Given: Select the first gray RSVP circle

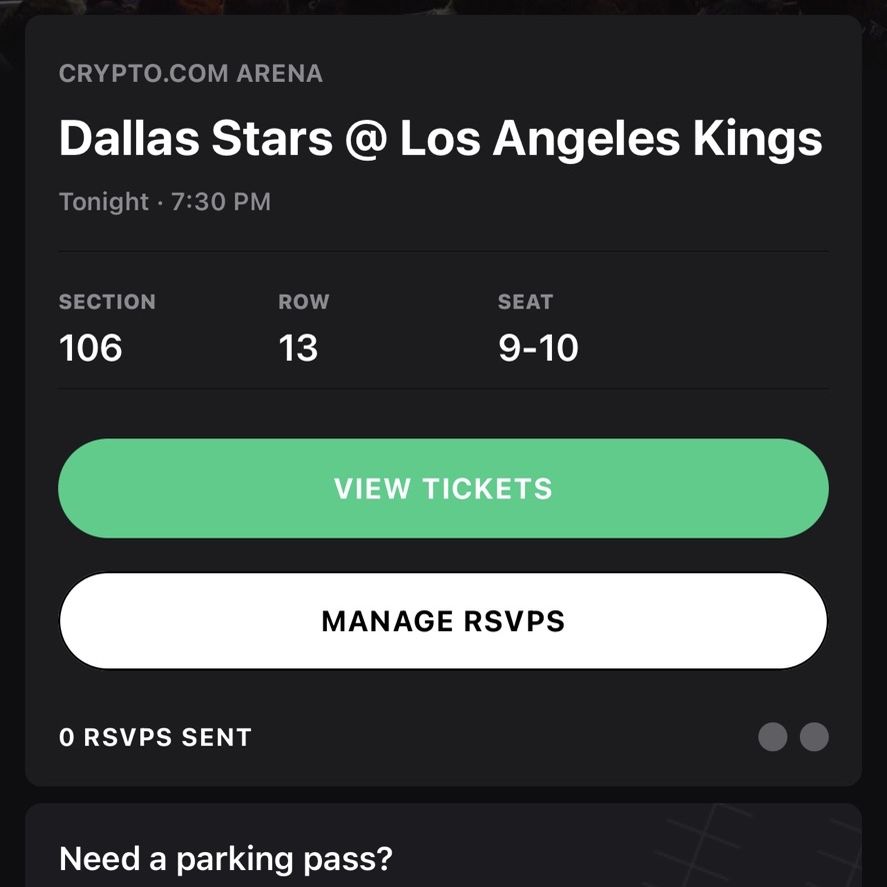Looking at the screenshot, I should pyautogui.click(x=772, y=737).
